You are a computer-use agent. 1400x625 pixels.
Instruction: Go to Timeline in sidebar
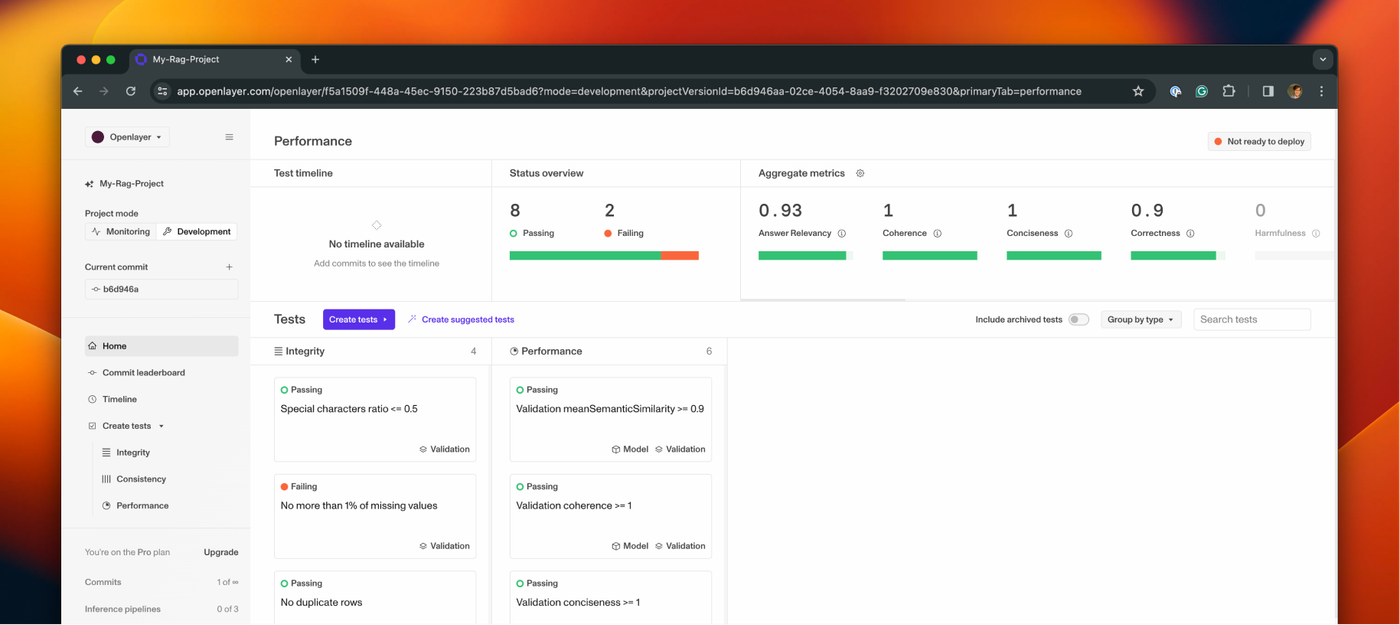point(119,399)
